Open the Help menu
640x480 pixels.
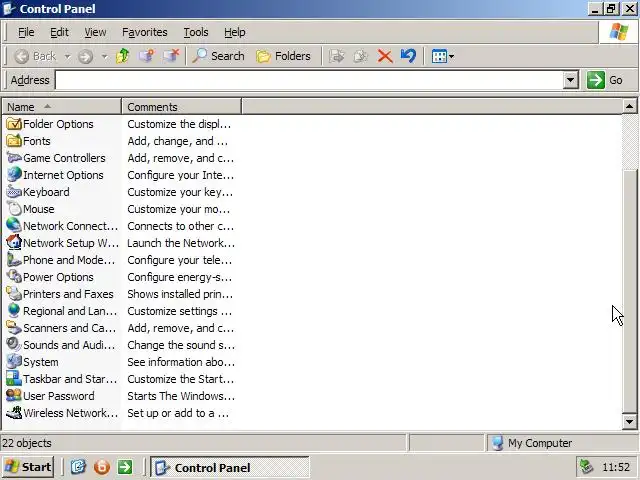click(x=235, y=32)
